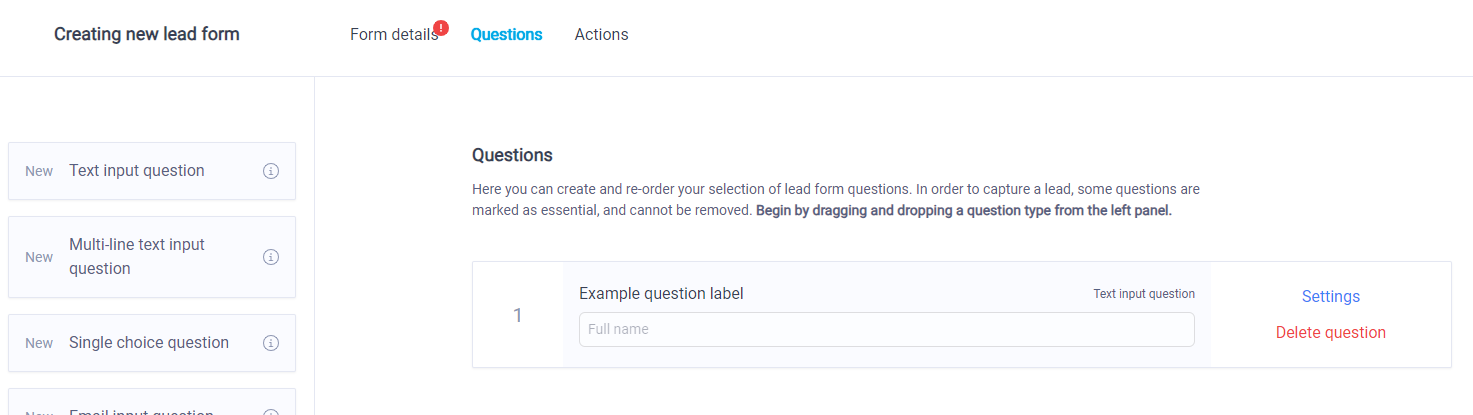Switch to the Form details tab

tap(393, 35)
